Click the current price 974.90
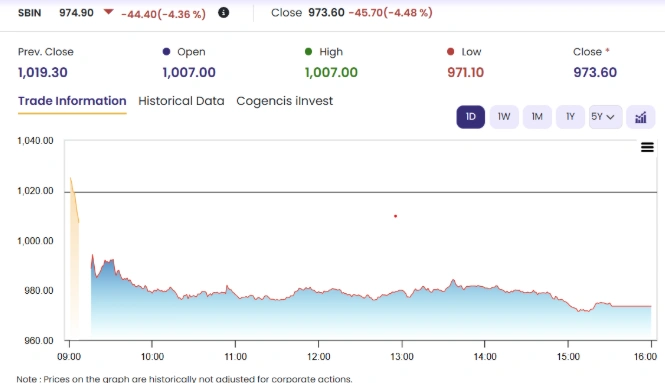This screenshot has height=383, width=665. point(76,13)
